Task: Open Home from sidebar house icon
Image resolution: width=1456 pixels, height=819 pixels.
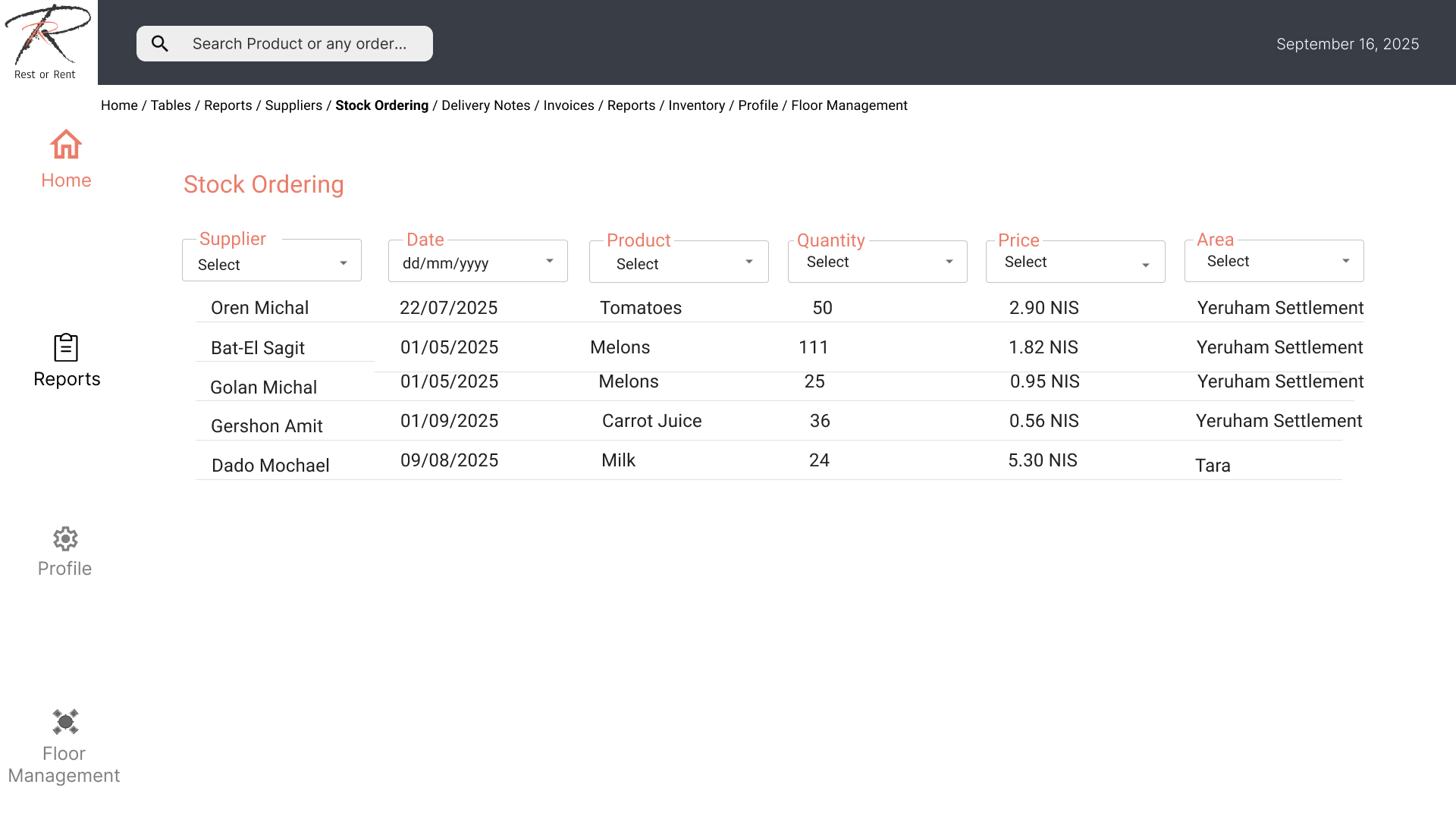Action: click(x=66, y=145)
